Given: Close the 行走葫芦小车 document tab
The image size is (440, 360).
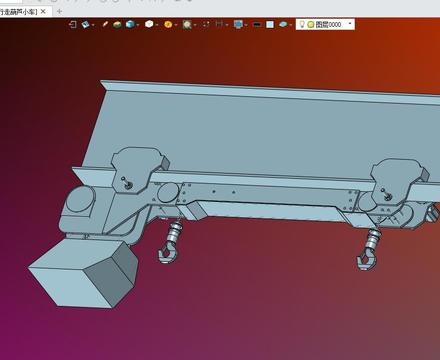Looking at the screenshot, I should point(43,12).
